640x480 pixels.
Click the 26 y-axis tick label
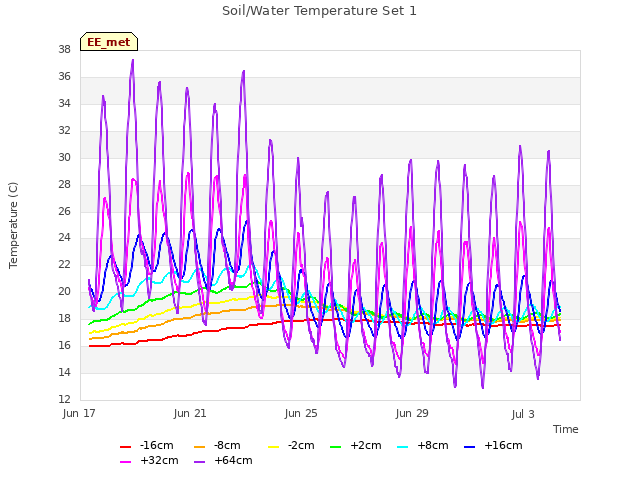[64, 211]
